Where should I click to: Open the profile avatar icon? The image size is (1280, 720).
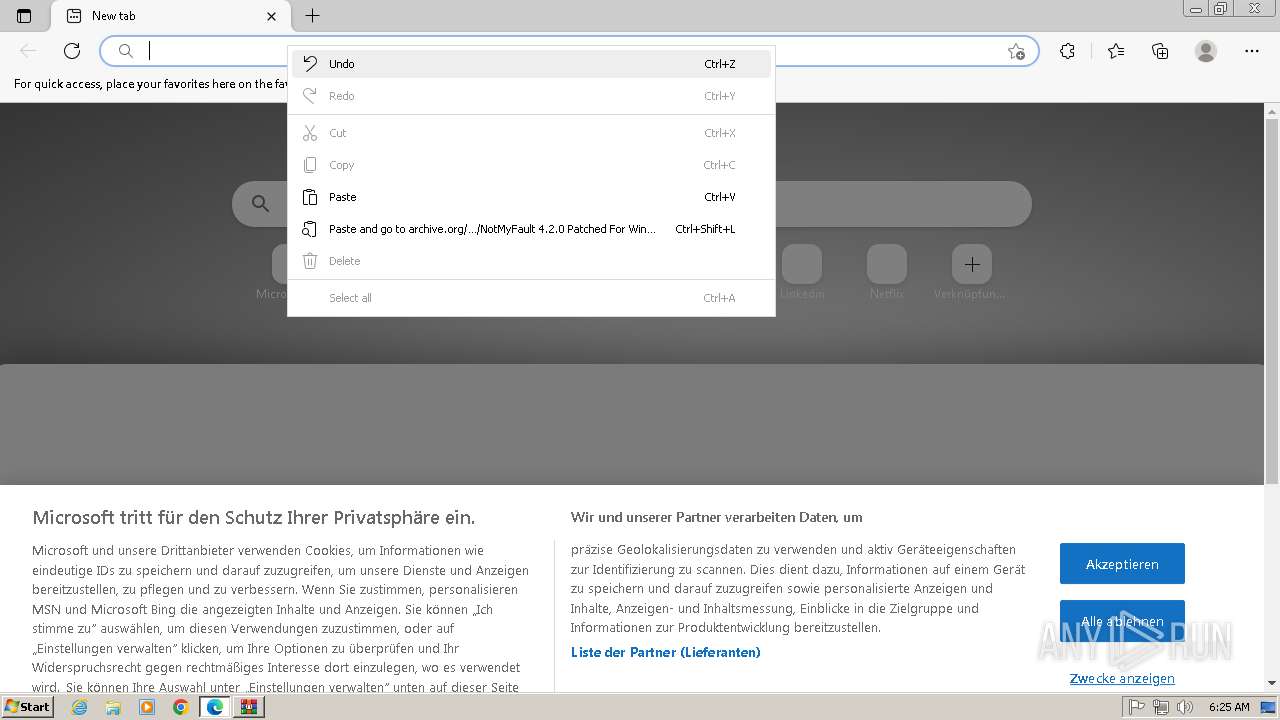[x=1206, y=51]
